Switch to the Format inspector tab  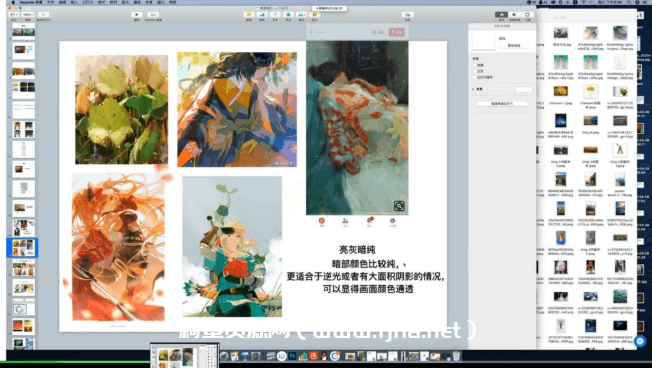click(x=501, y=15)
